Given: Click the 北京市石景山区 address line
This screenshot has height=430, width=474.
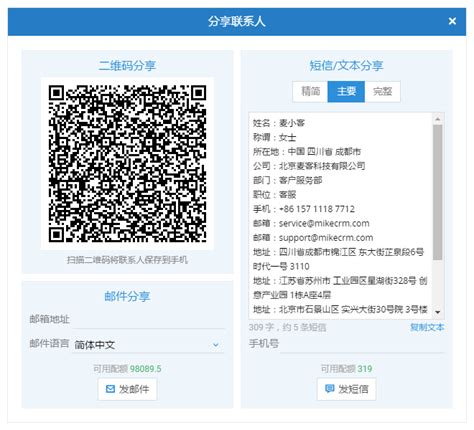Looking at the screenshot, I should [x=340, y=309].
